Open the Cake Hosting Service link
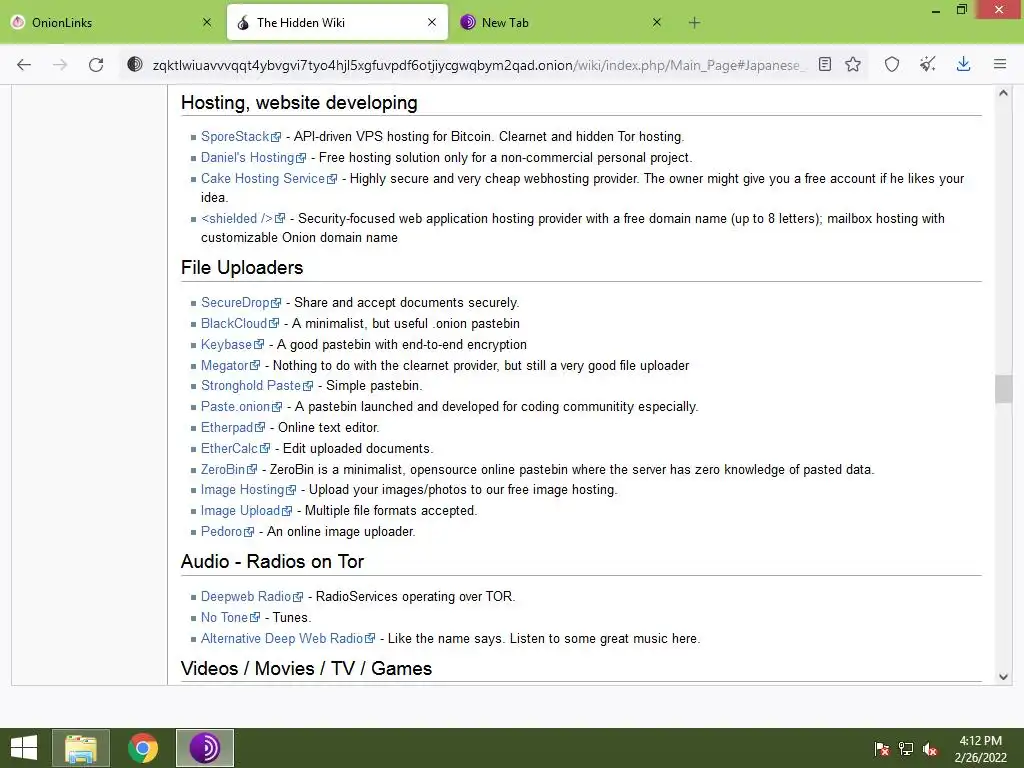 point(268,178)
